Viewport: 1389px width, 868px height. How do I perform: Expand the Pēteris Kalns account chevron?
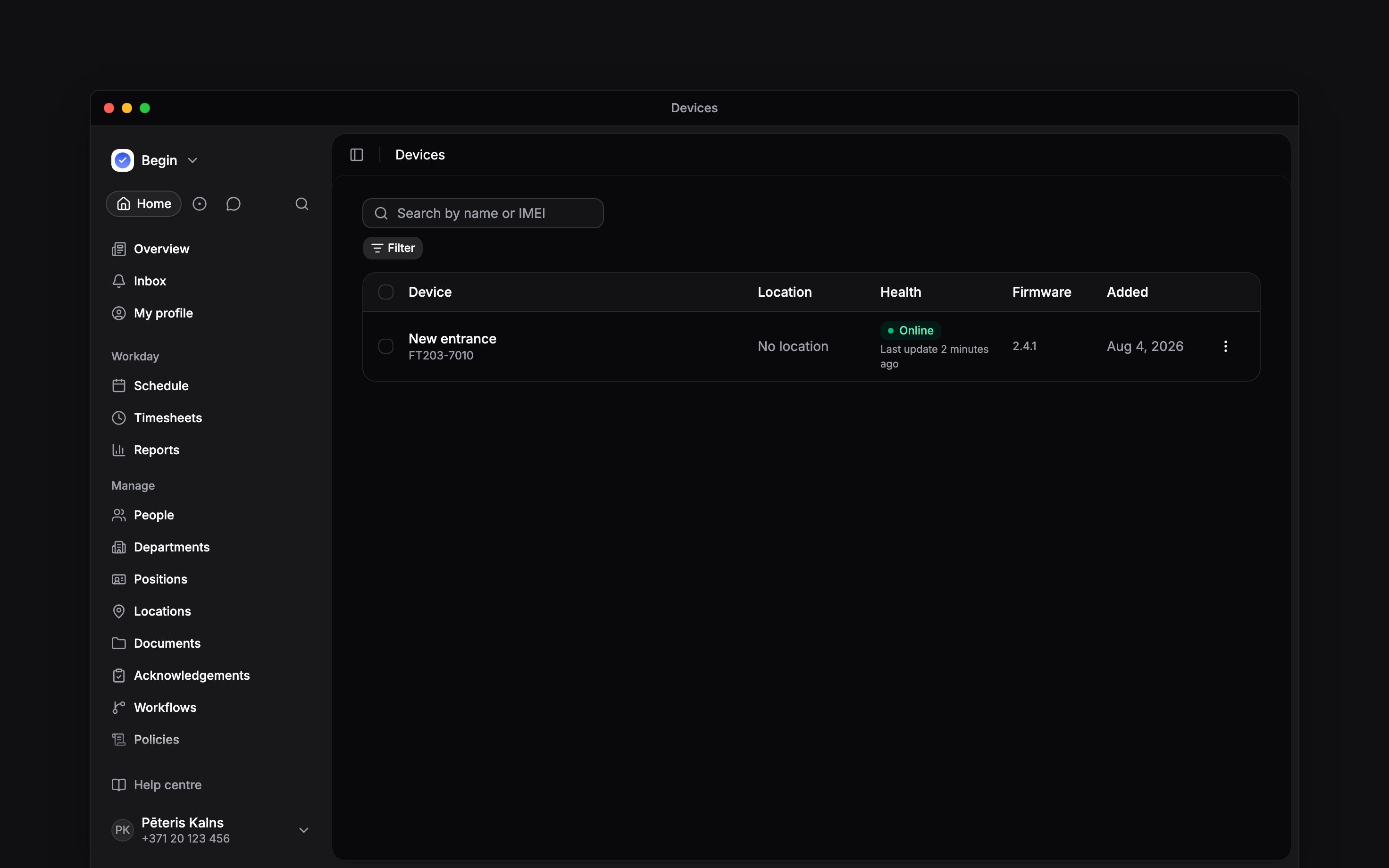pyautogui.click(x=304, y=830)
